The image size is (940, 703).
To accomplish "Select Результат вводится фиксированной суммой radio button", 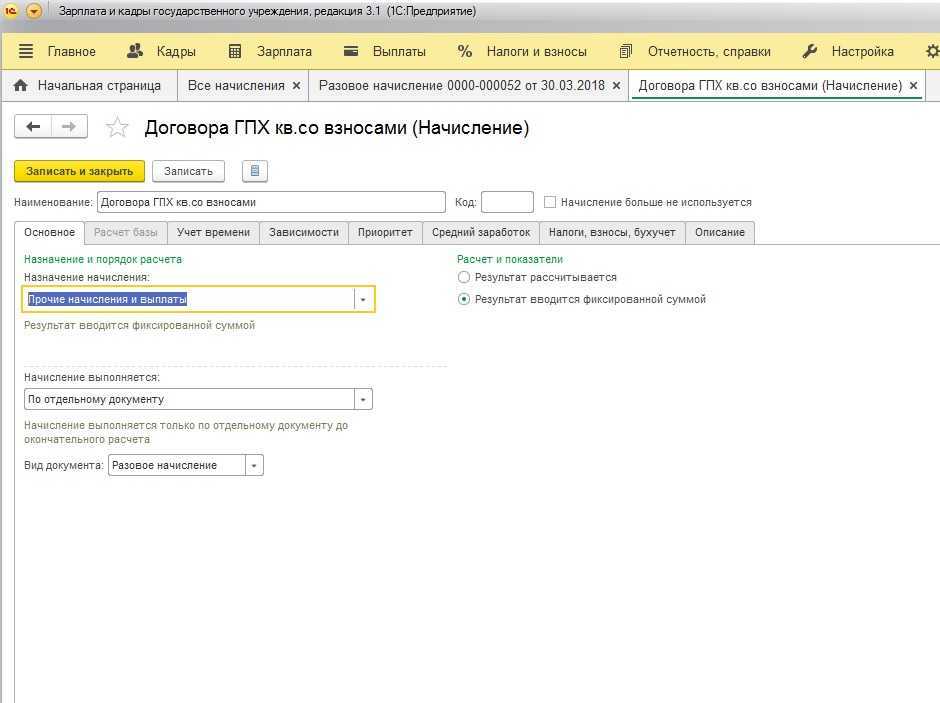I will click(463, 299).
